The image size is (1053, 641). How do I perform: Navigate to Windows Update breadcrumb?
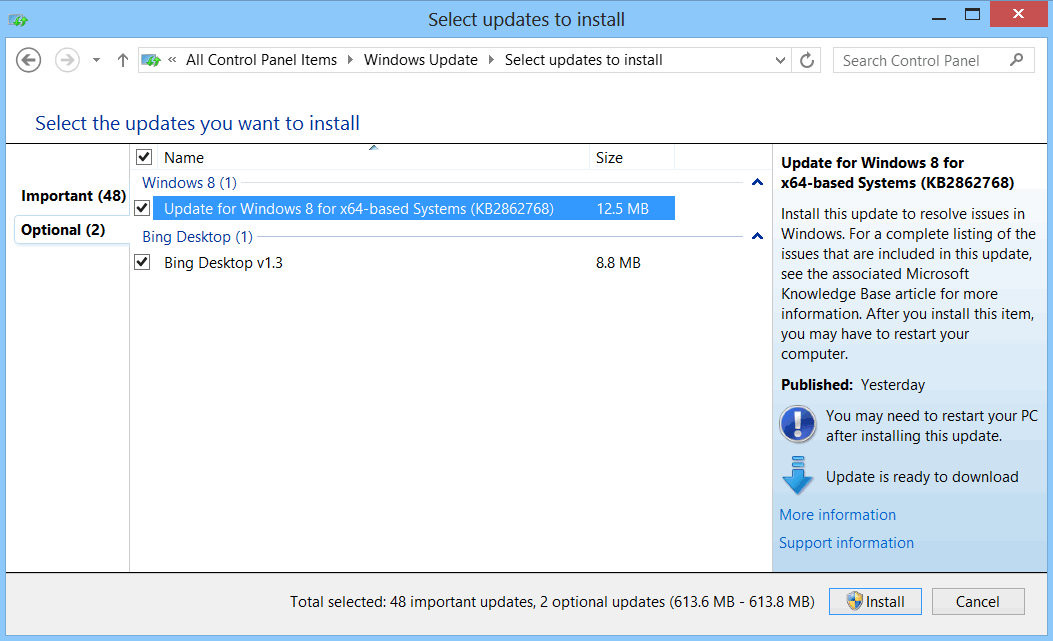[x=420, y=60]
